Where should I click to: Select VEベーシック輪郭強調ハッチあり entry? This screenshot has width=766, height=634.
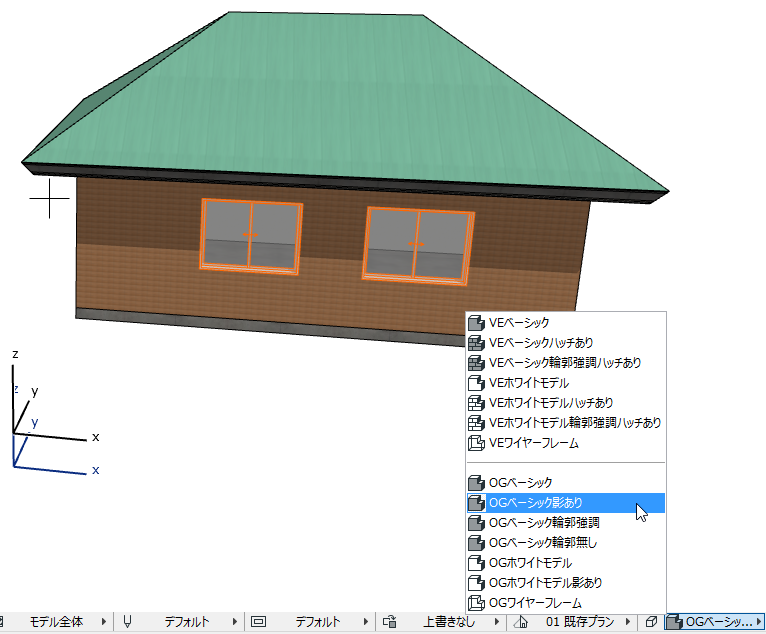pos(566,362)
